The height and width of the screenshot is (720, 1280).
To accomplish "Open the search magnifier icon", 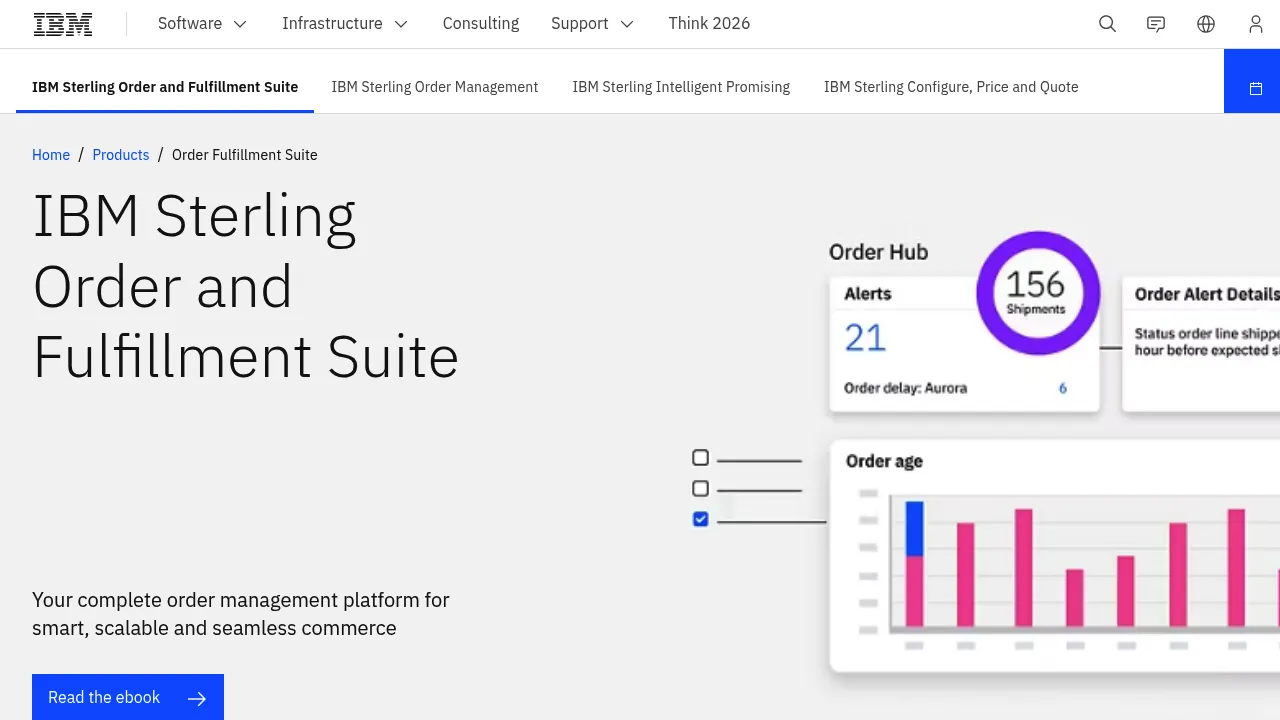I will tap(1107, 24).
